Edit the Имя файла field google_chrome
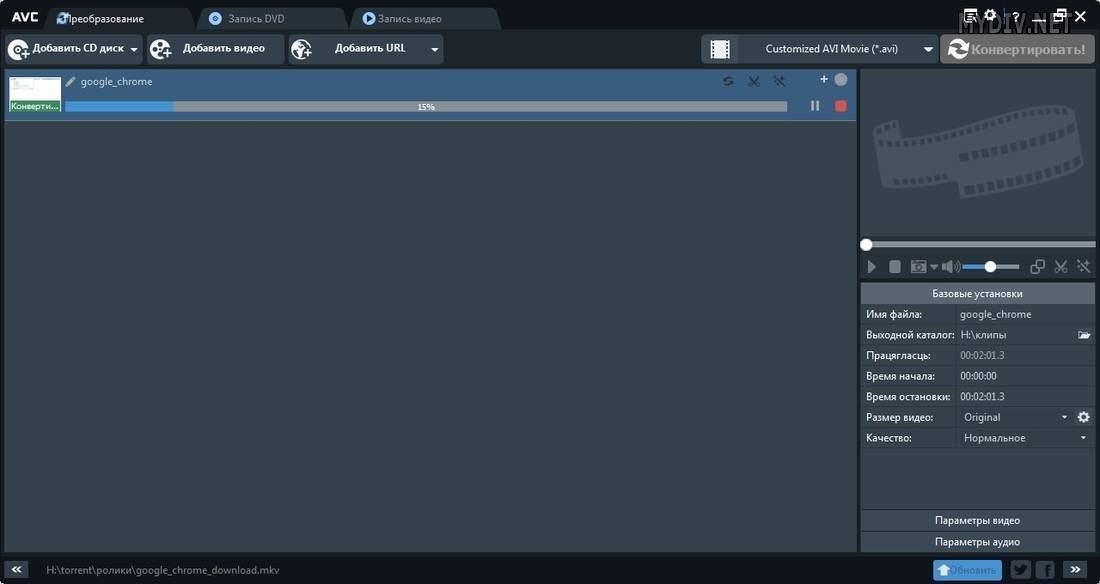1100x584 pixels. (x=1024, y=314)
